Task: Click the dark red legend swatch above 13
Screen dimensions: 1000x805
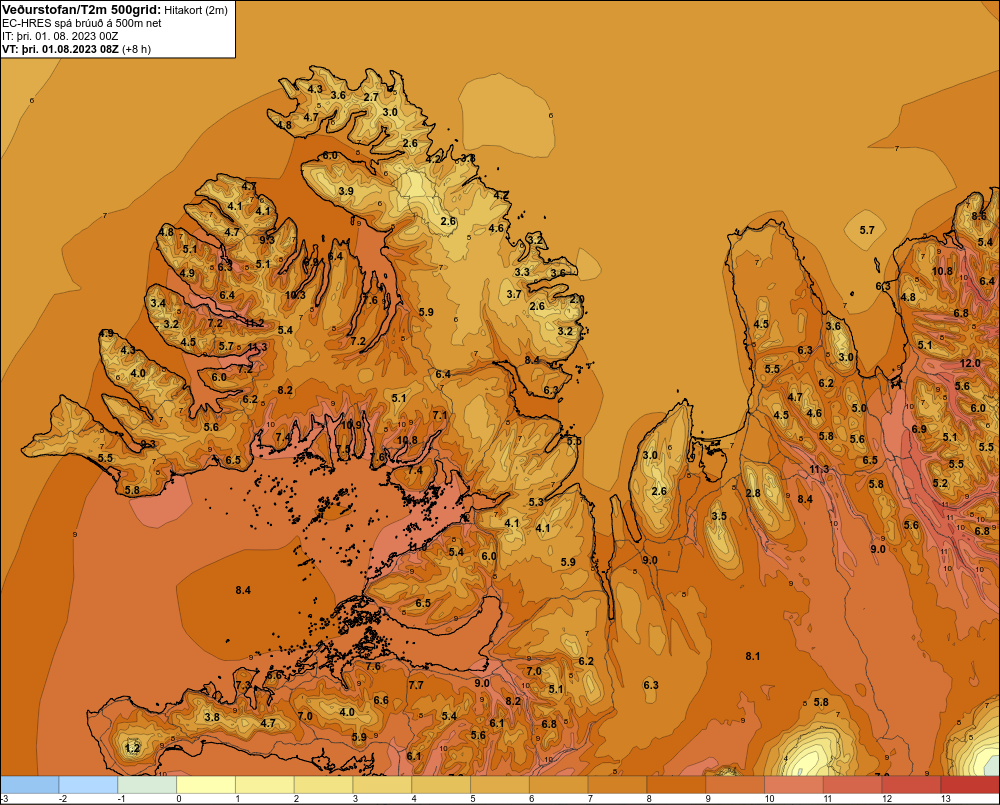Action: pyautogui.click(x=970, y=785)
